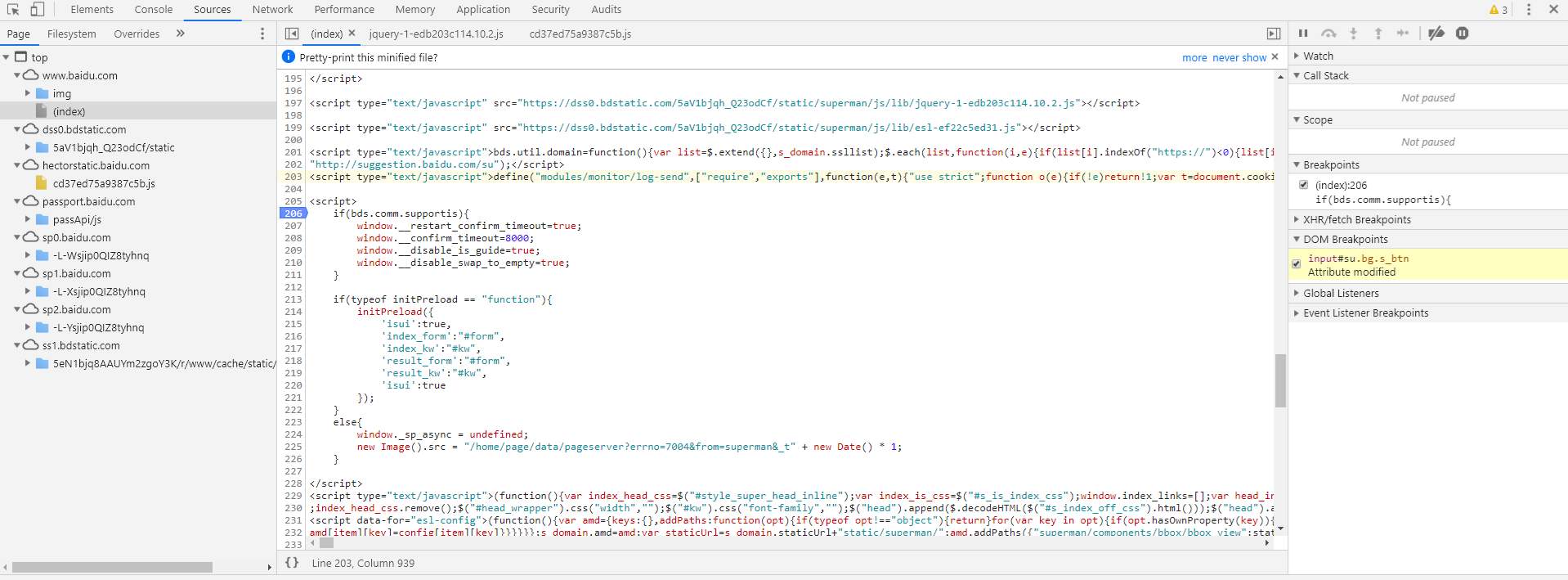Toggle the device toolbar icon

tap(37, 9)
